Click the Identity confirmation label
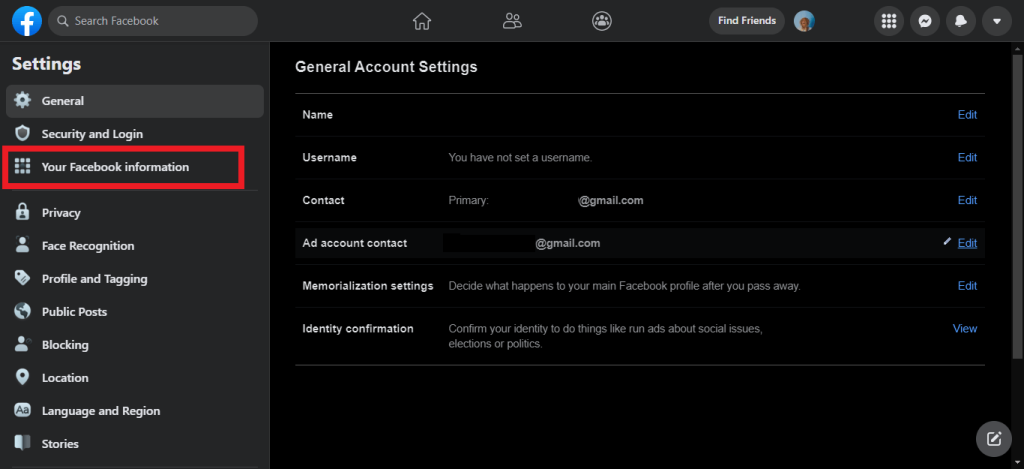The height and width of the screenshot is (469, 1024). (x=358, y=329)
